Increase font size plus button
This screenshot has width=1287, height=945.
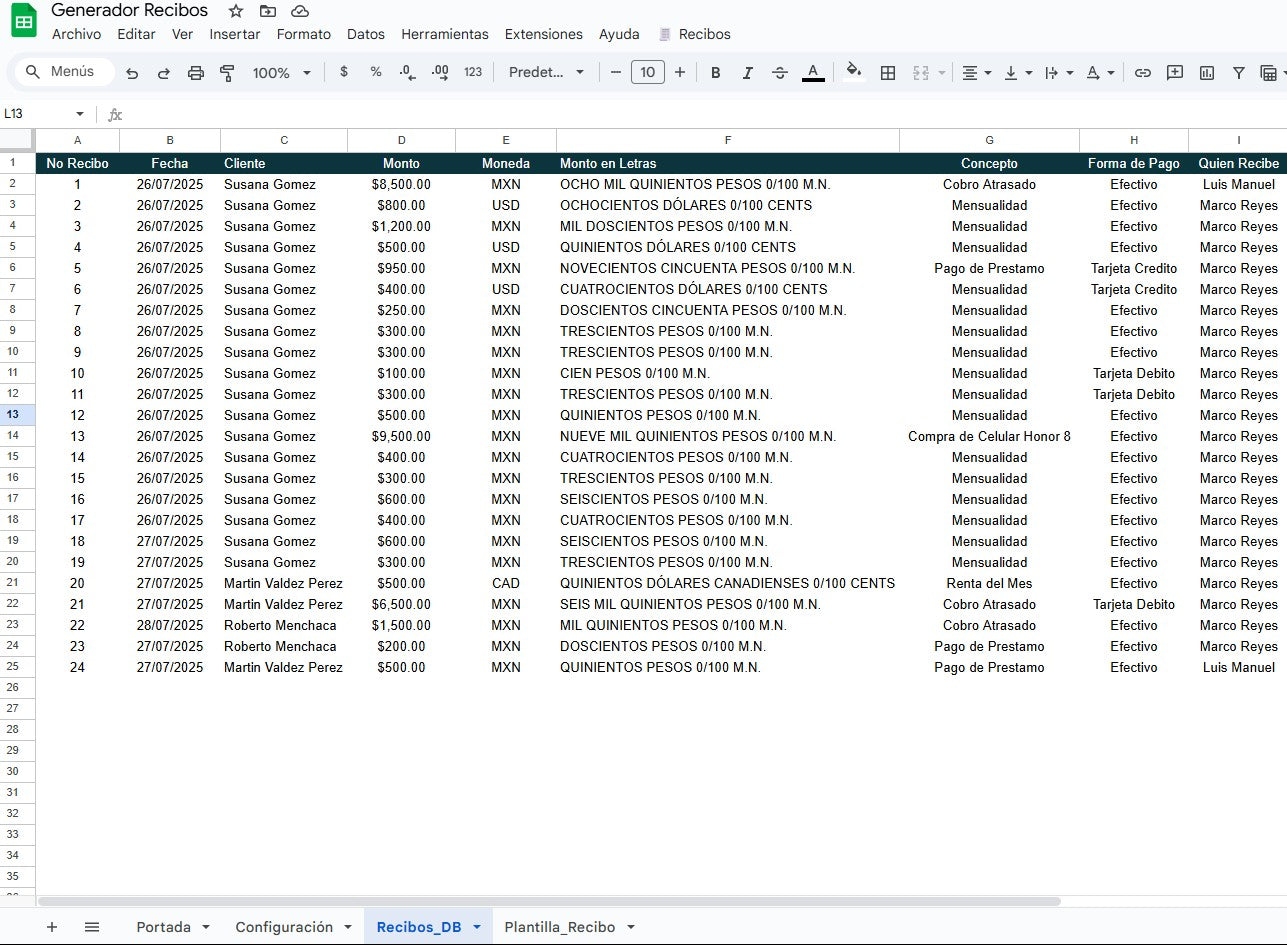click(680, 72)
